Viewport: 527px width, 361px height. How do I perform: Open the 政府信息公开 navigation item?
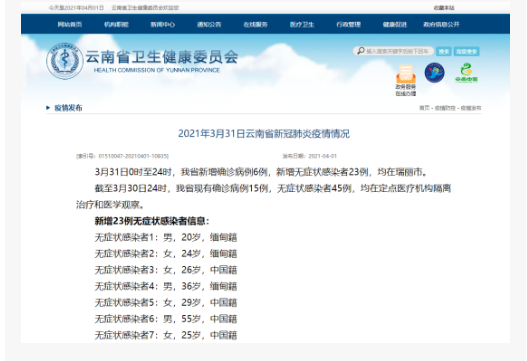441,25
